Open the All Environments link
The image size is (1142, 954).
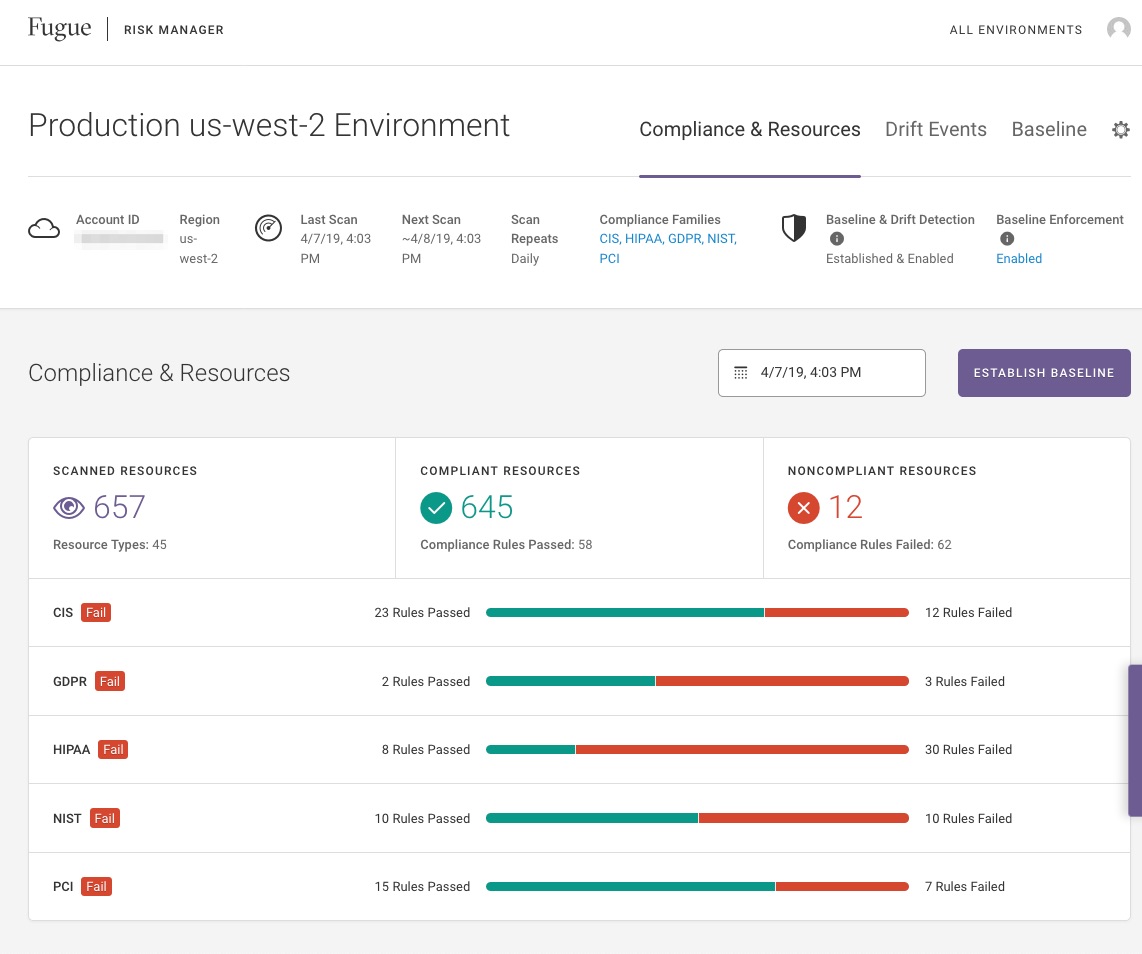point(1015,30)
